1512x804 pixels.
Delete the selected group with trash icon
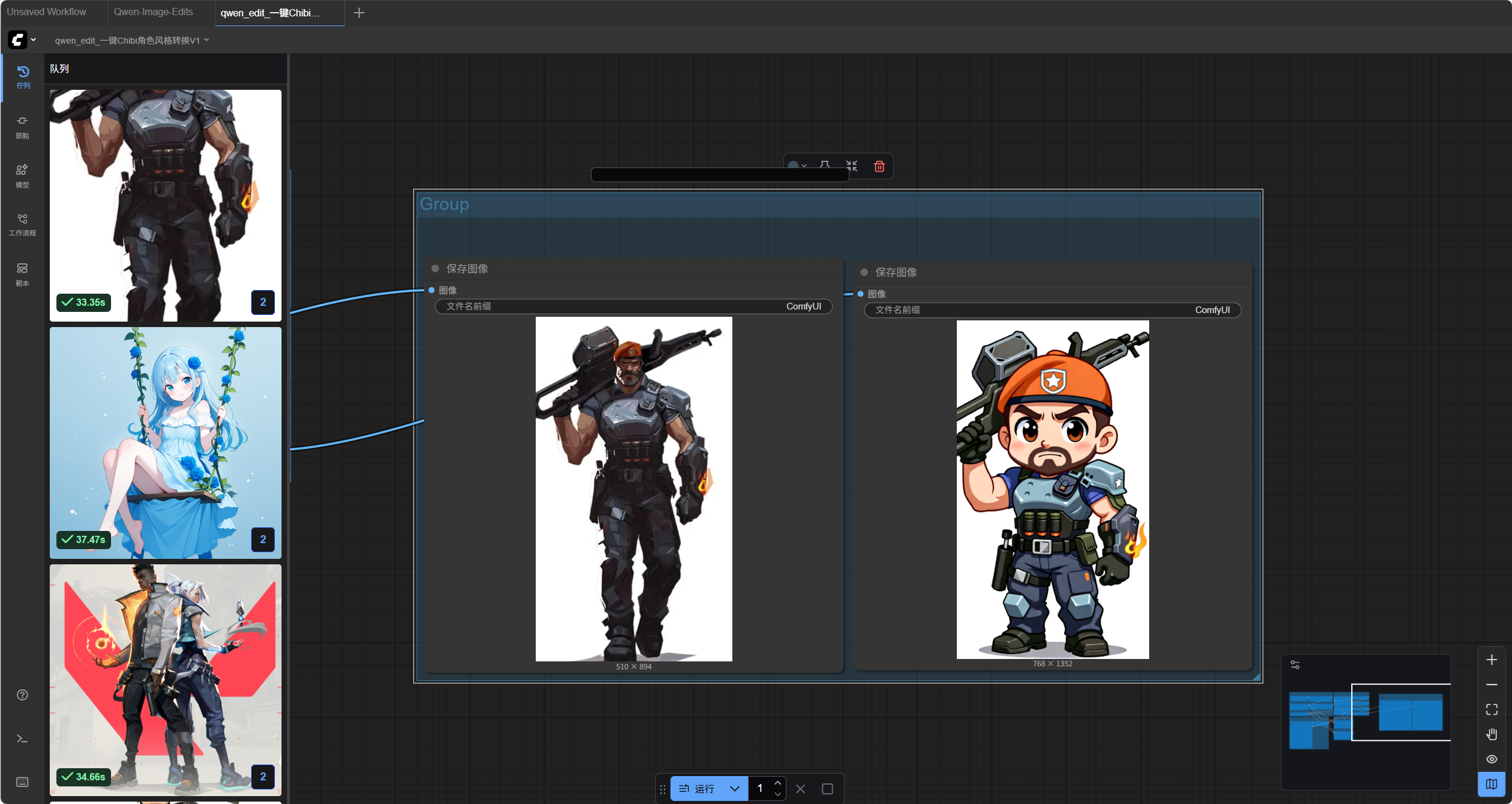[x=879, y=166]
